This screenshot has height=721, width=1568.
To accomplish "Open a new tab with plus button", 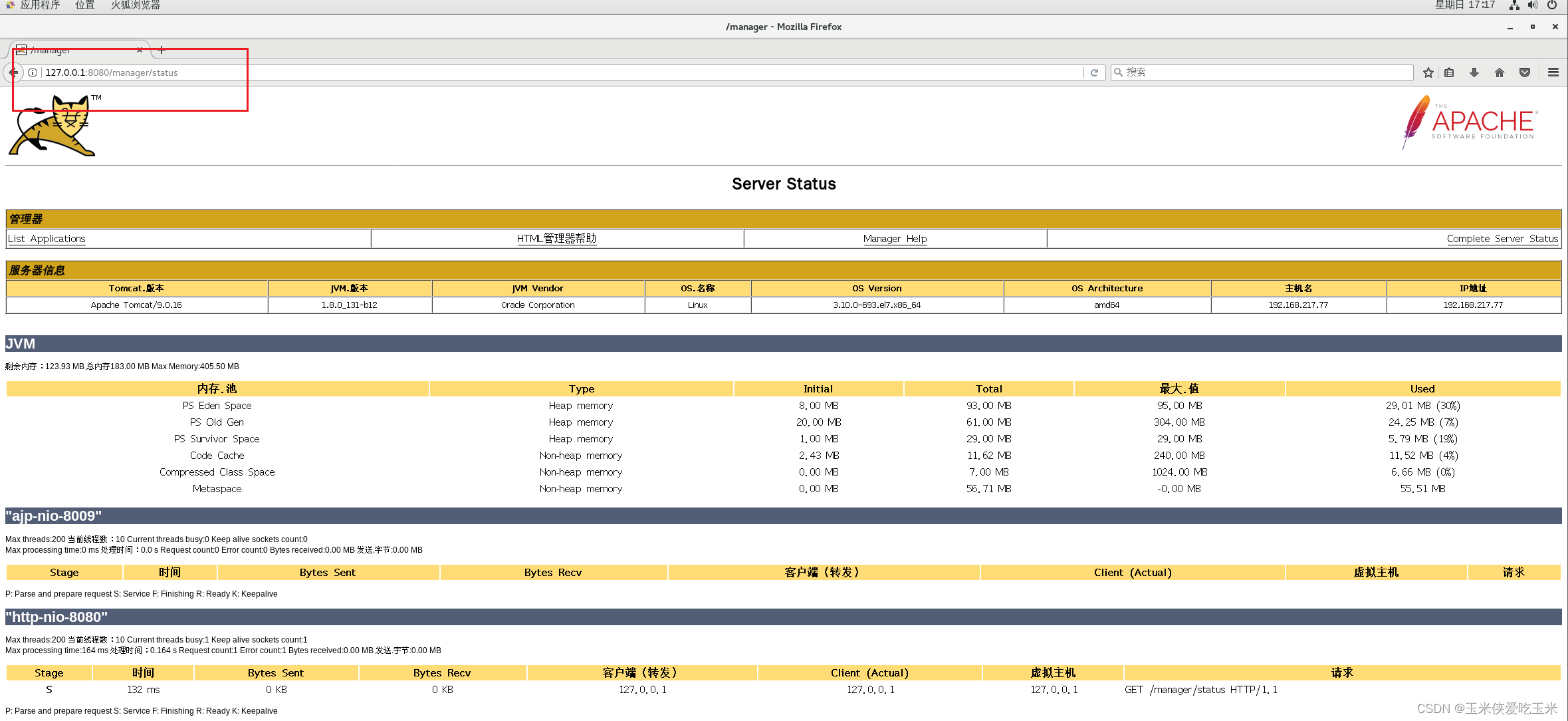I will pyautogui.click(x=162, y=50).
